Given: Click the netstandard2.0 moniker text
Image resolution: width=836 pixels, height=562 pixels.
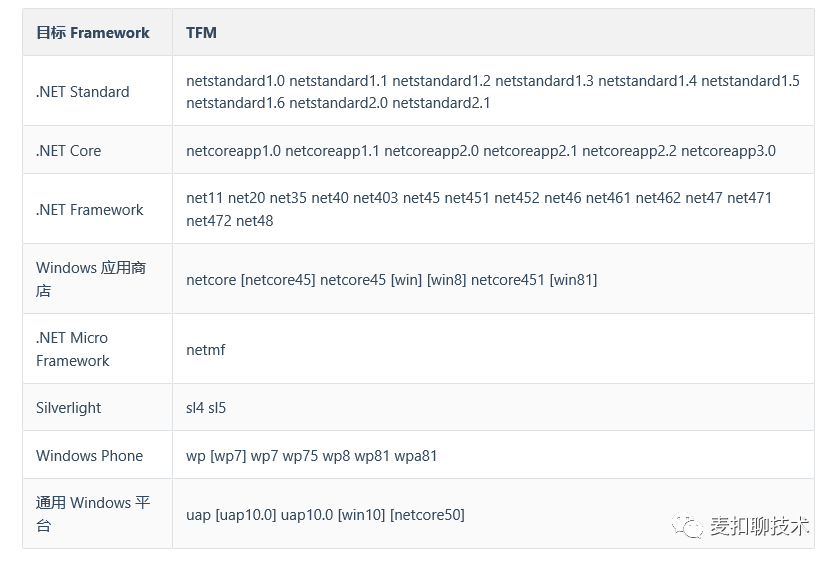Looking at the screenshot, I should tap(338, 103).
